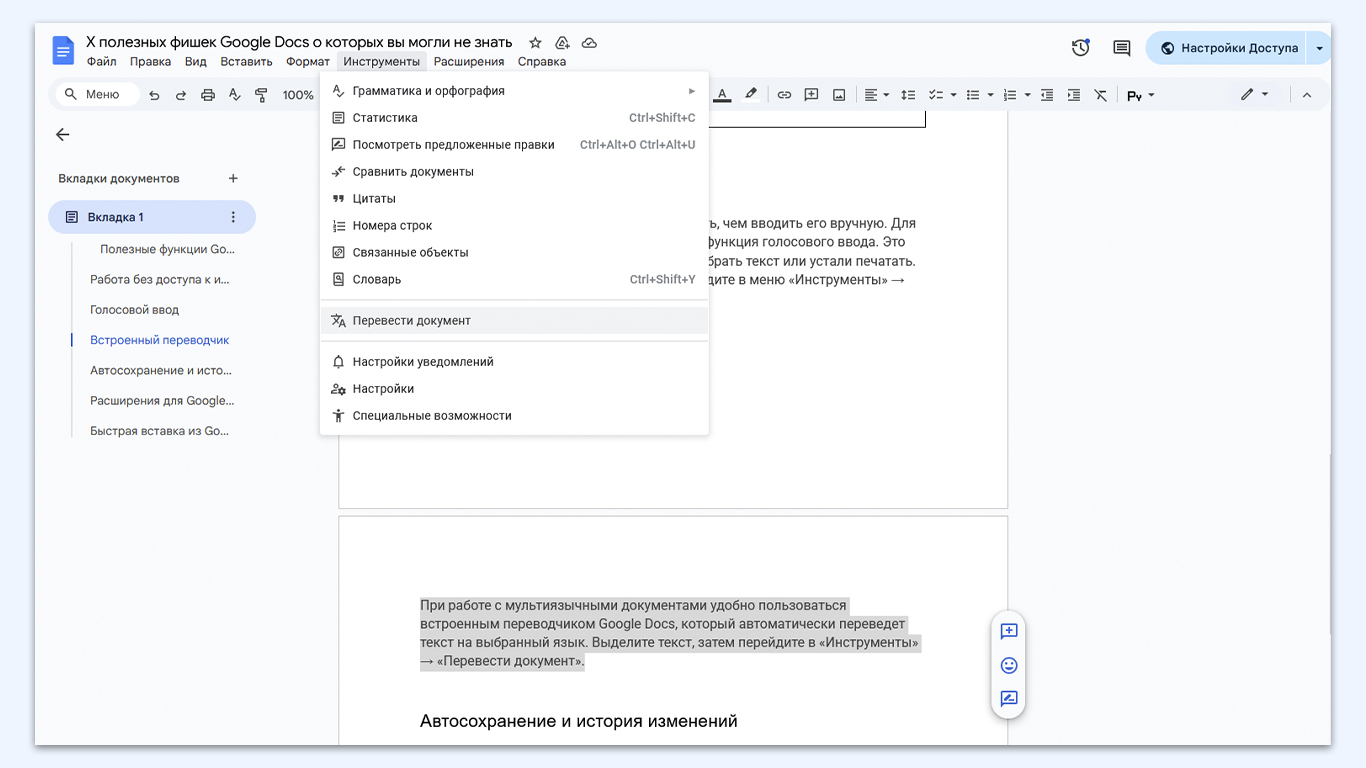This screenshot has width=1366, height=768.
Task: Jump to Встроенный переводчик heading
Action: (160, 340)
